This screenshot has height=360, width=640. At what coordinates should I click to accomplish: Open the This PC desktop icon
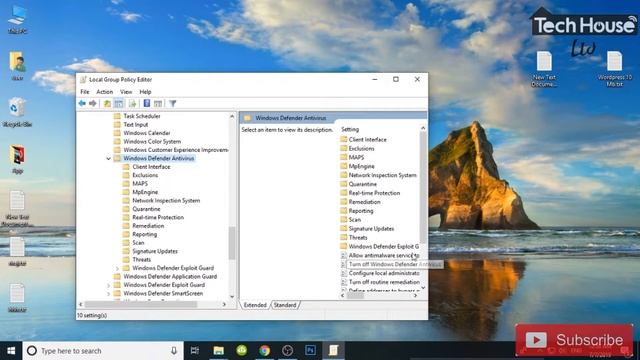[x=17, y=19]
